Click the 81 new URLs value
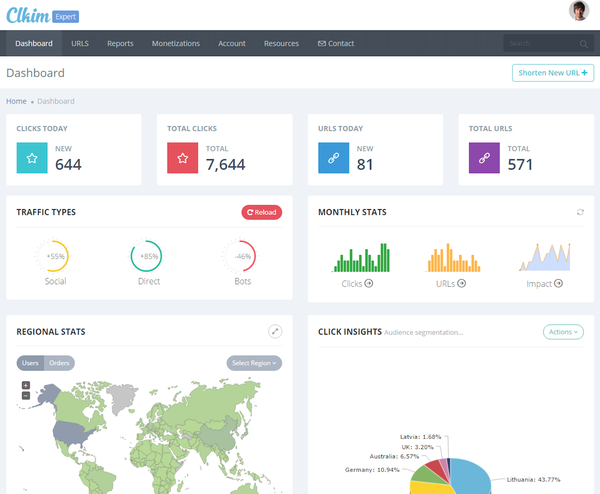 365,165
